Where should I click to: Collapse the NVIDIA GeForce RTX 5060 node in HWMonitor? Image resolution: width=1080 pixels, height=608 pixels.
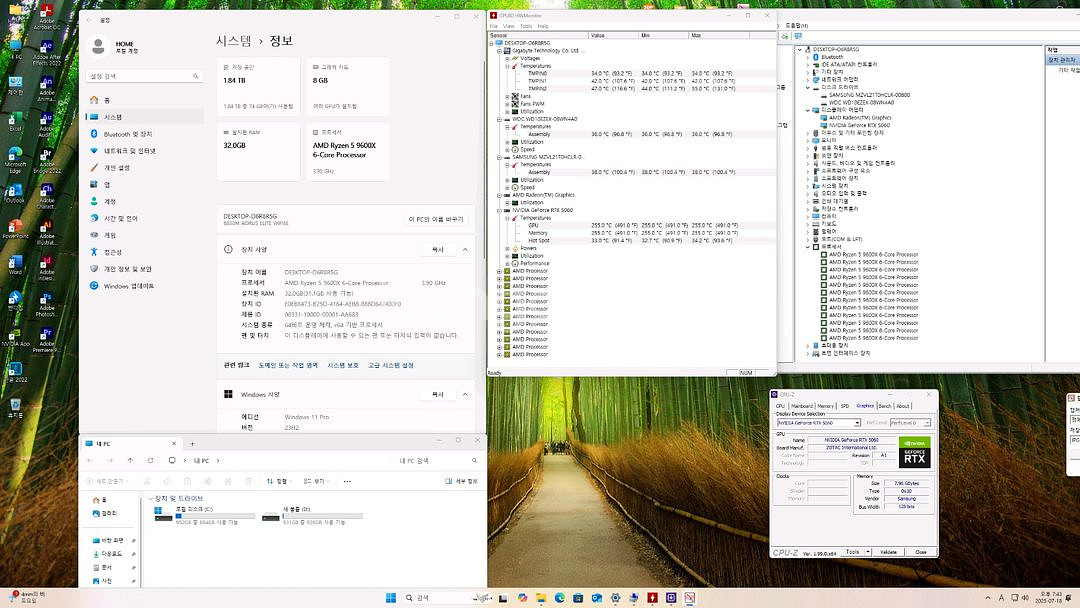point(499,211)
